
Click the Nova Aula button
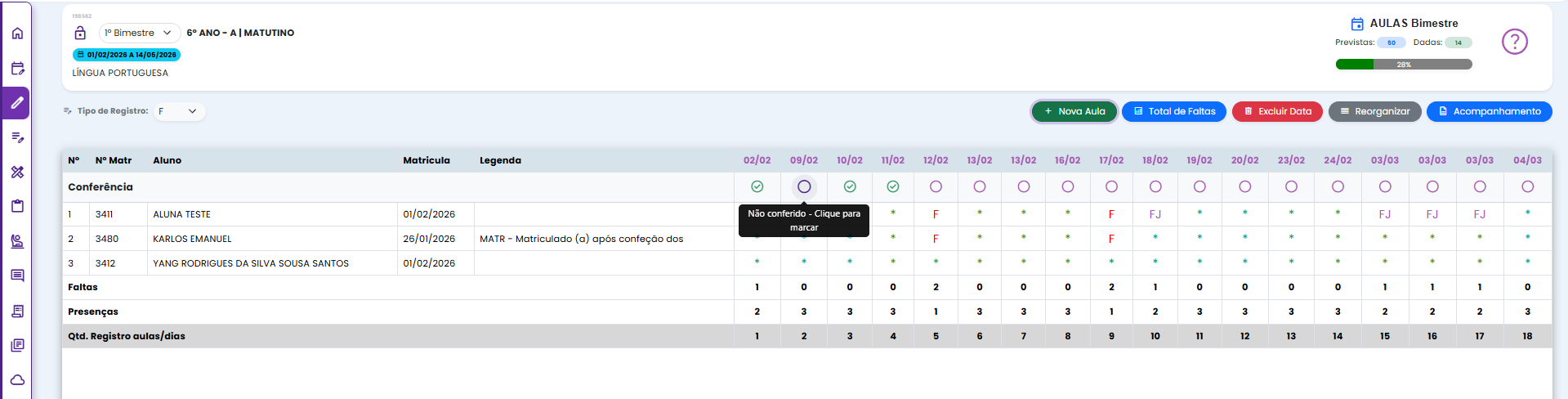click(1074, 111)
